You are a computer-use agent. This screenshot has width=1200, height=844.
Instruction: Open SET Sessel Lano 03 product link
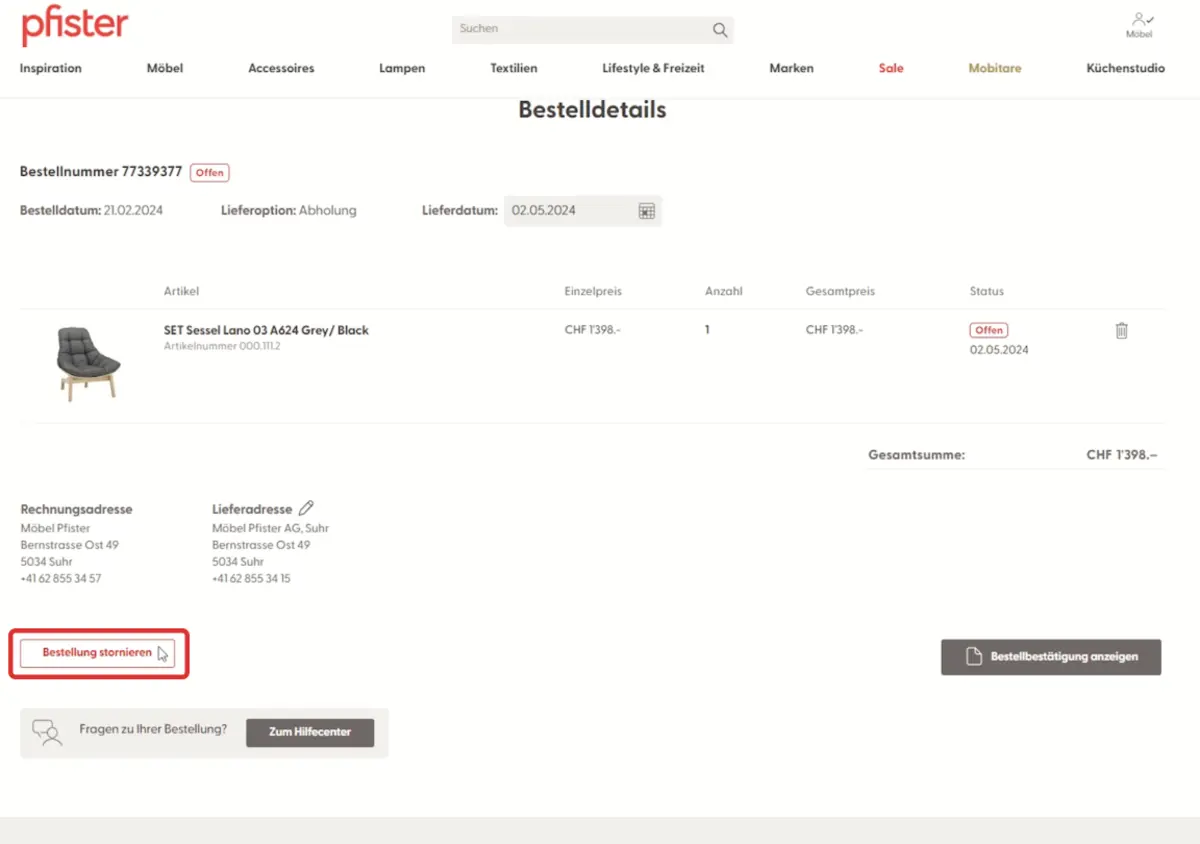click(266, 330)
